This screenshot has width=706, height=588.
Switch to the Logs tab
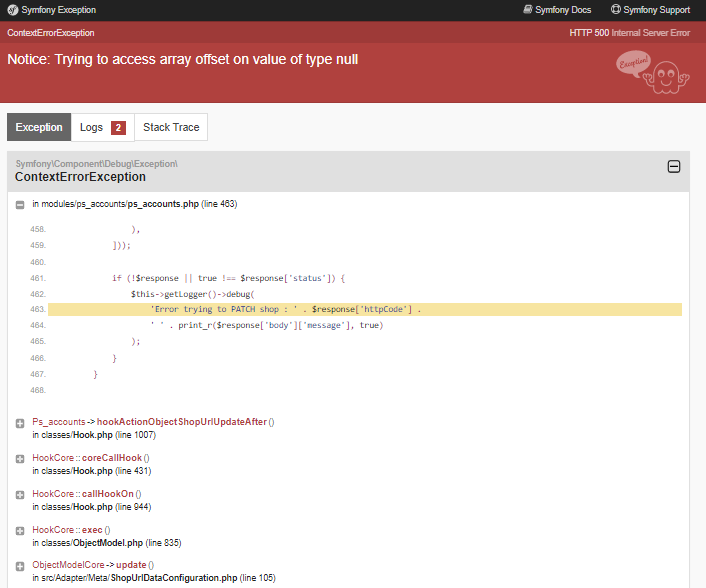(103, 127)
